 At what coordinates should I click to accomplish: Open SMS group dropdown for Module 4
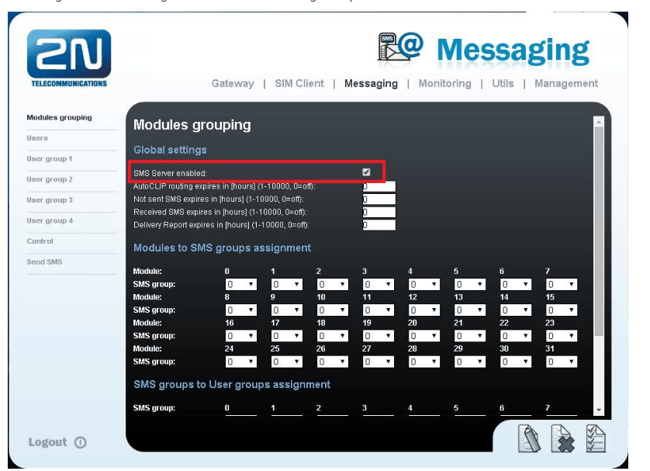coord(424,284)
